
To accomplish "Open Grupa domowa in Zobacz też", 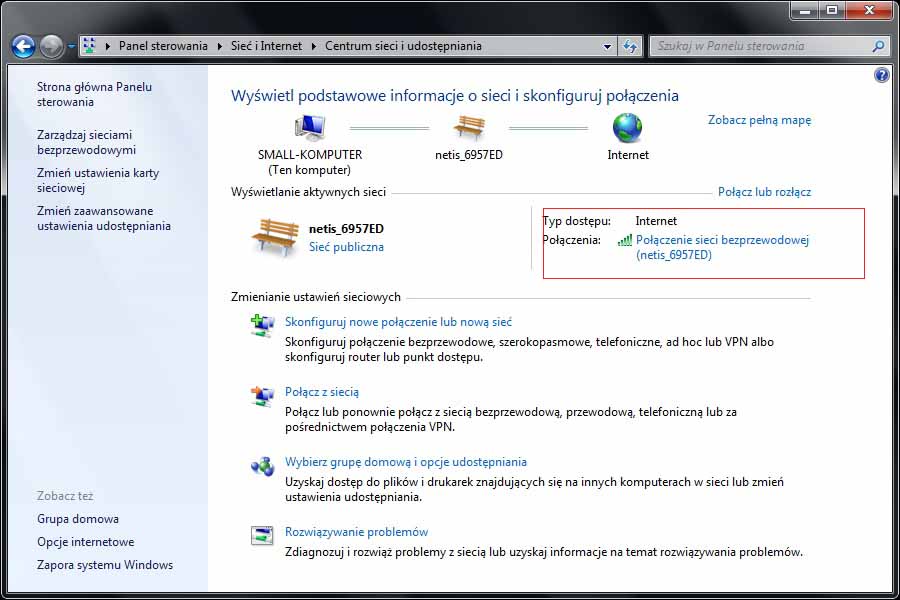I will [77, 518].
